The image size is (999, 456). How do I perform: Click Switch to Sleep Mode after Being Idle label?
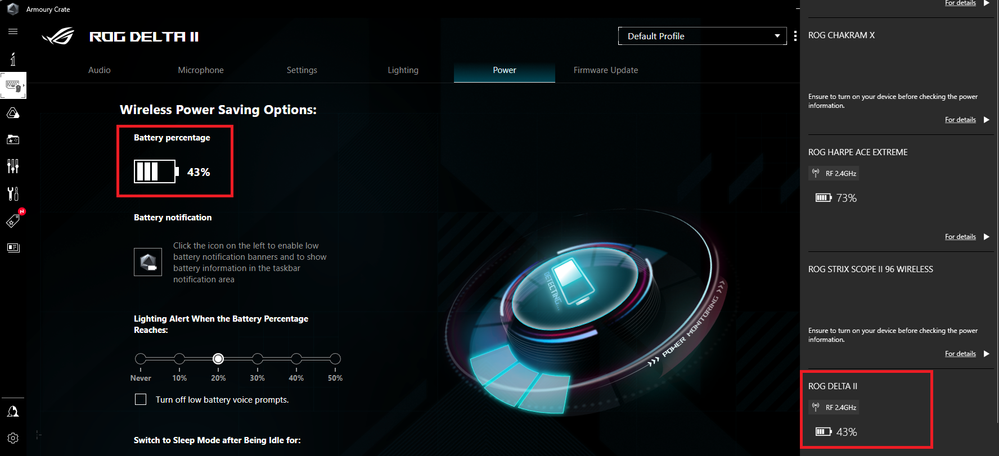point(217,440)
